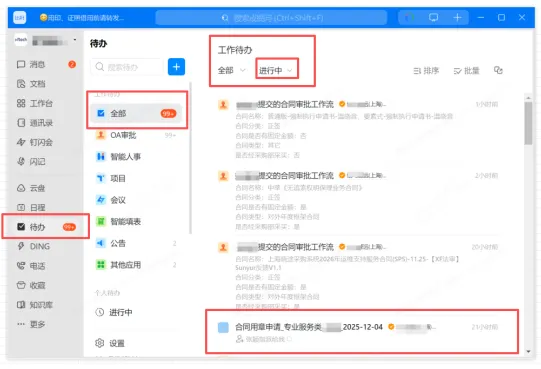This screenshot has height=369, width=541.
Task: Select the 公告 category
Action: pyautogui.click(x=136, y=243)
